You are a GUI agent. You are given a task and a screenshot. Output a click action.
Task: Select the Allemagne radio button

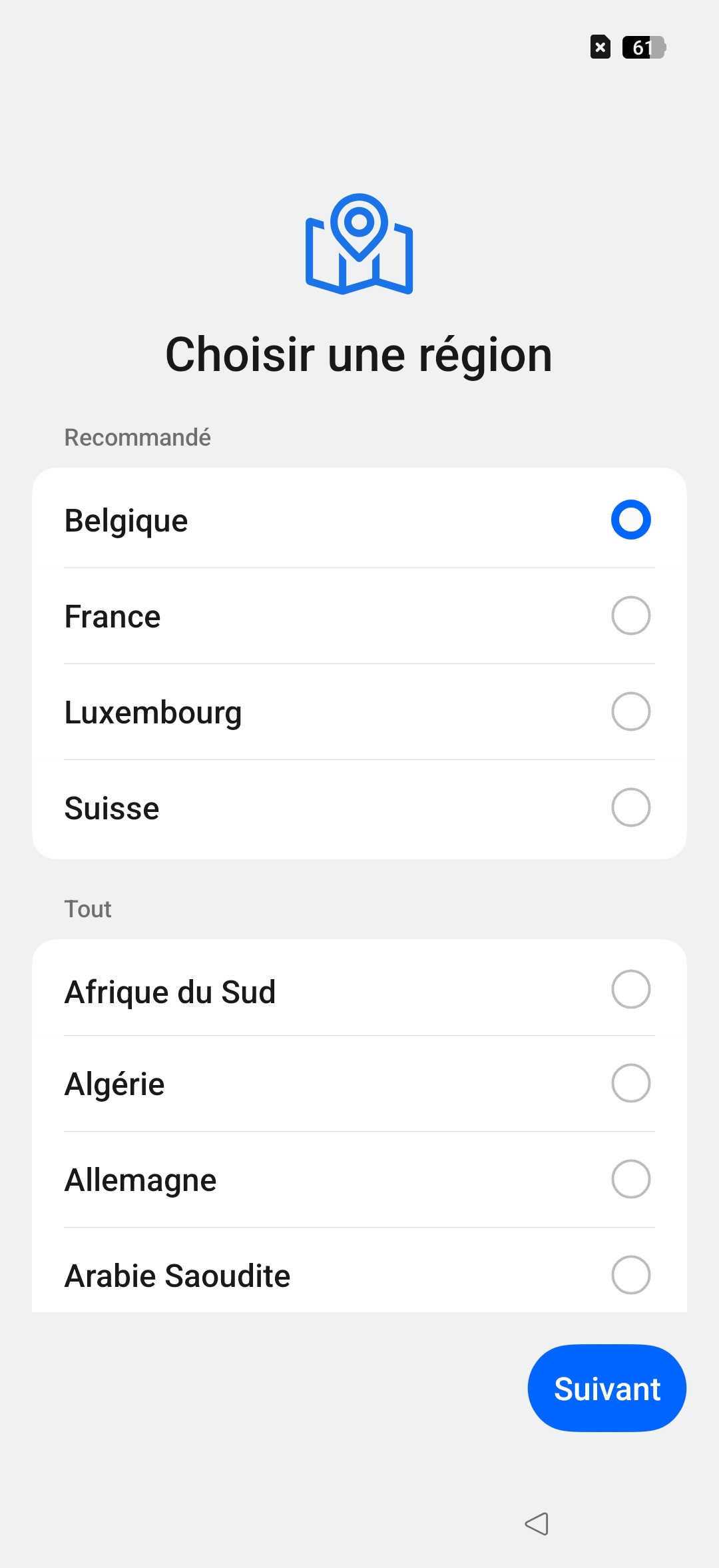[x=630, y=1179]
